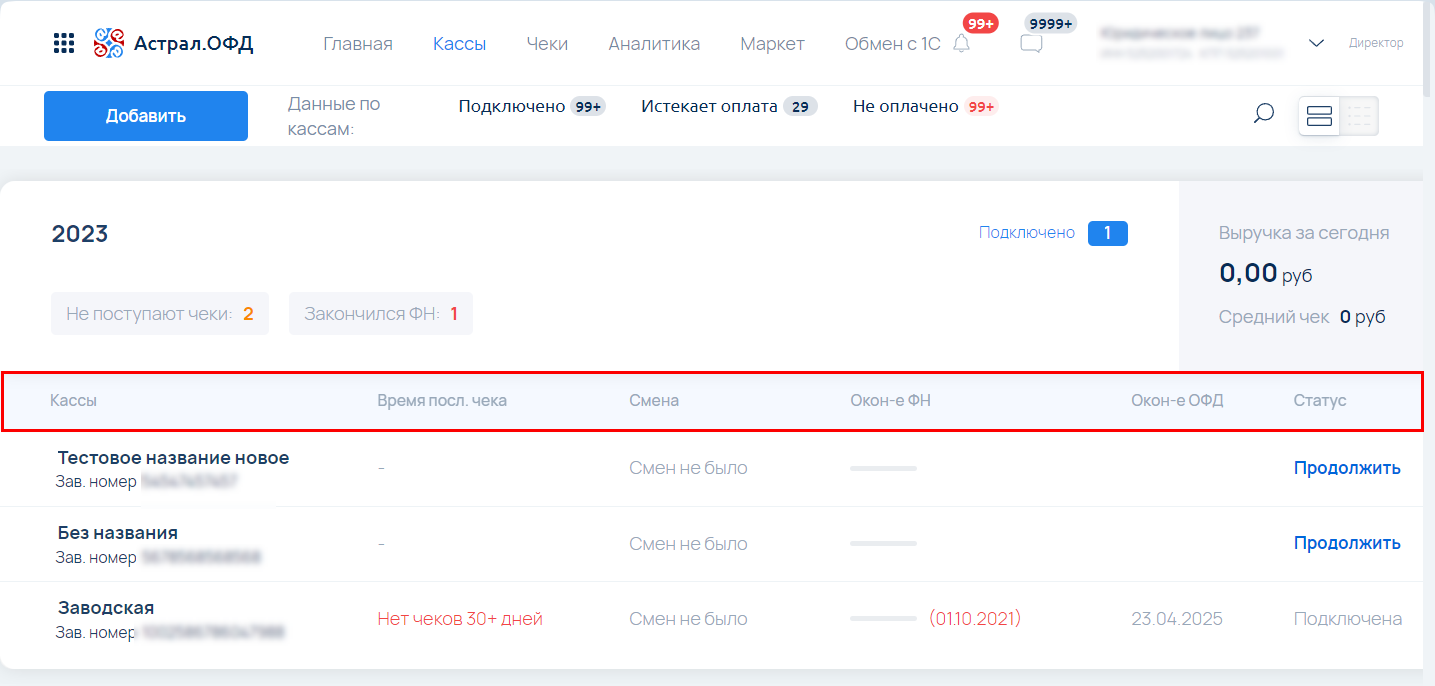1435x686 pixels.
Task: Open the apps grid menu icon
Action: pos(64,43)
